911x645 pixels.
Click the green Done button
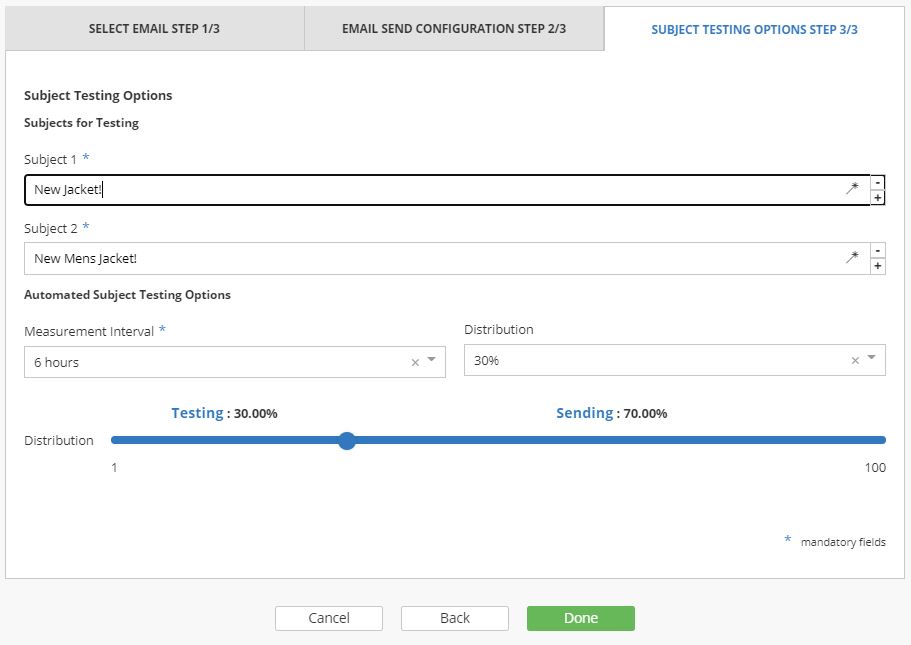581,618
